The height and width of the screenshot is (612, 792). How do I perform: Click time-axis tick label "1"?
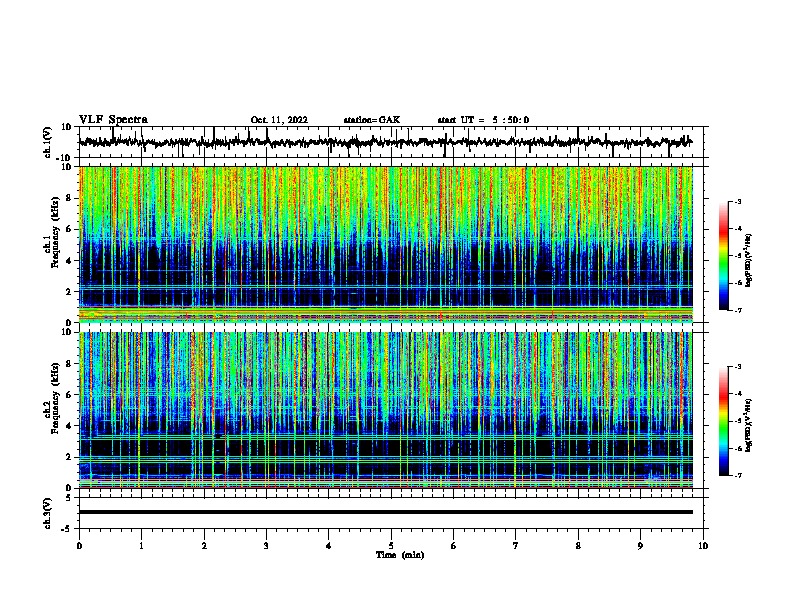tap(142, 546)
